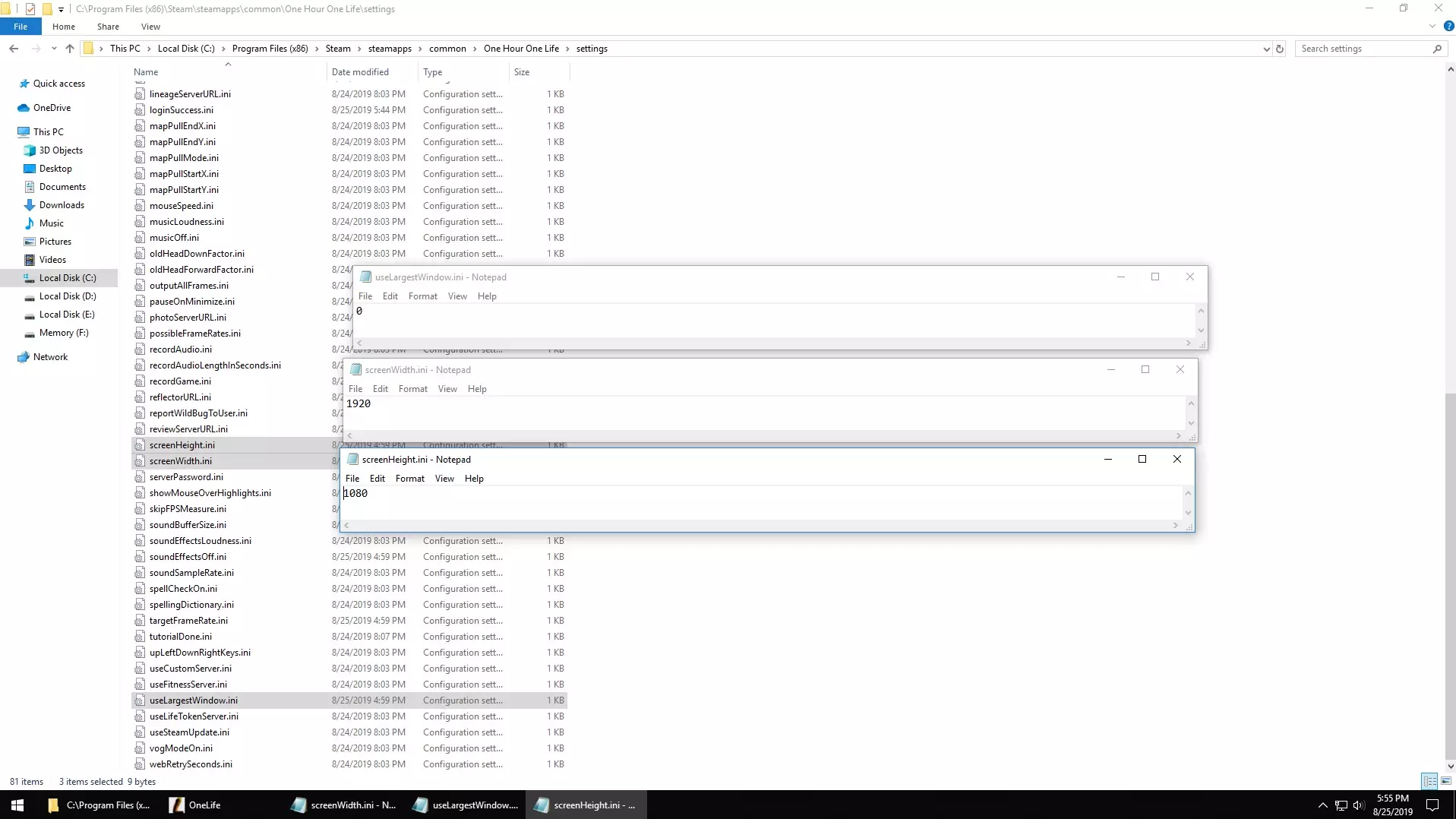
Task: Open volume control in system tray
Action: 1359,805
